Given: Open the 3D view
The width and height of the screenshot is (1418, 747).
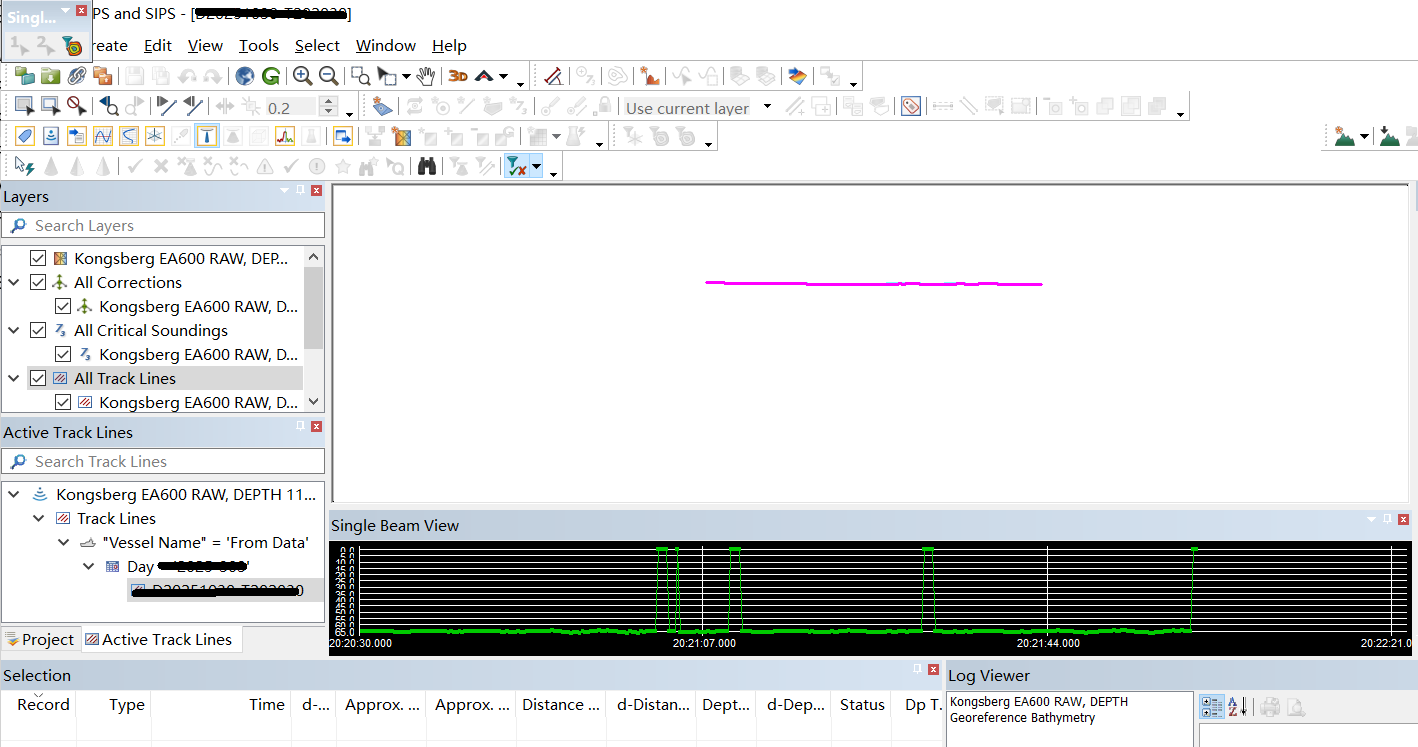Looking at the screenshot, I should click(458, 76).
